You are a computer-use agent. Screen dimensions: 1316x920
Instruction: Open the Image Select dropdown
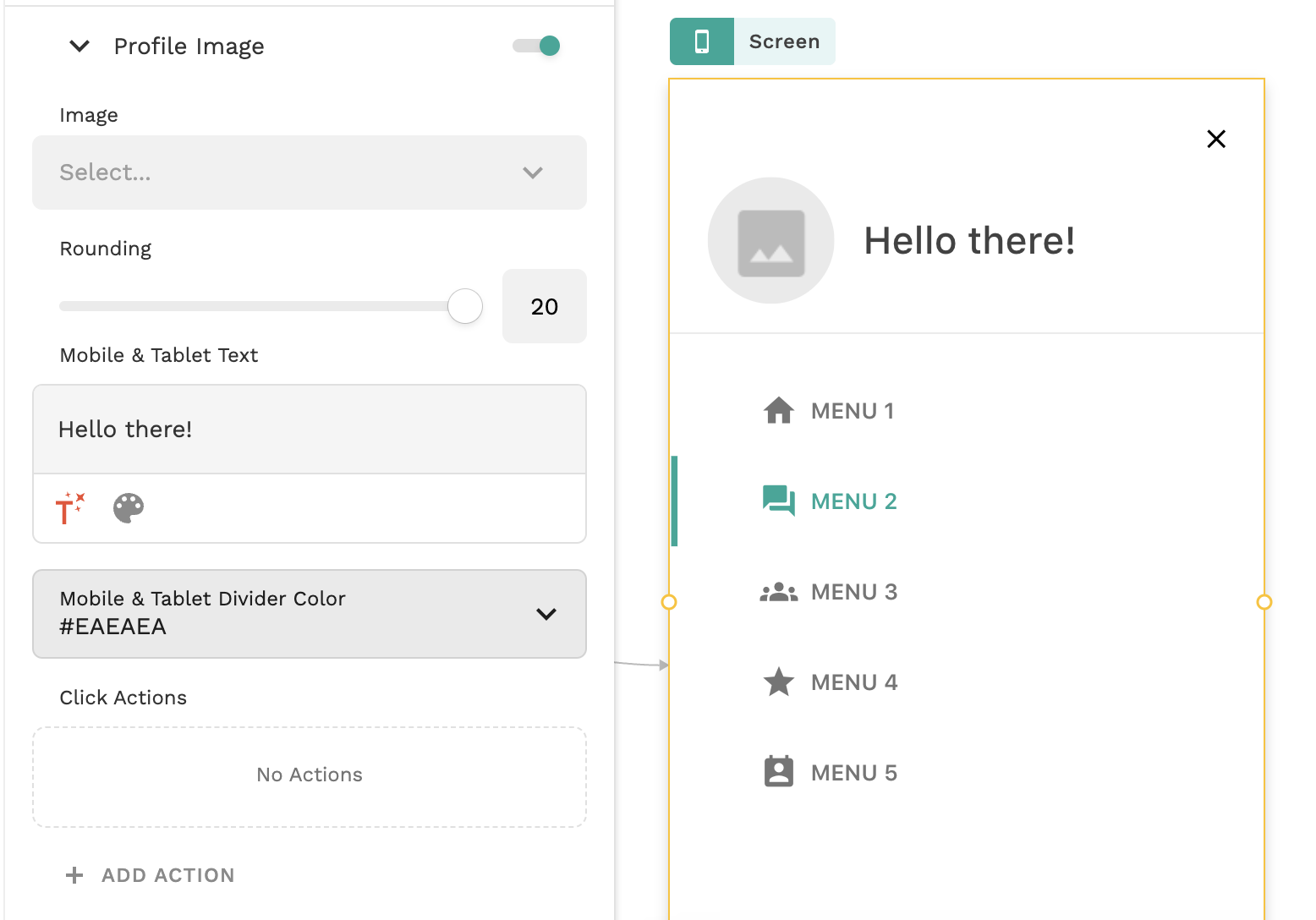pos(310,172)
